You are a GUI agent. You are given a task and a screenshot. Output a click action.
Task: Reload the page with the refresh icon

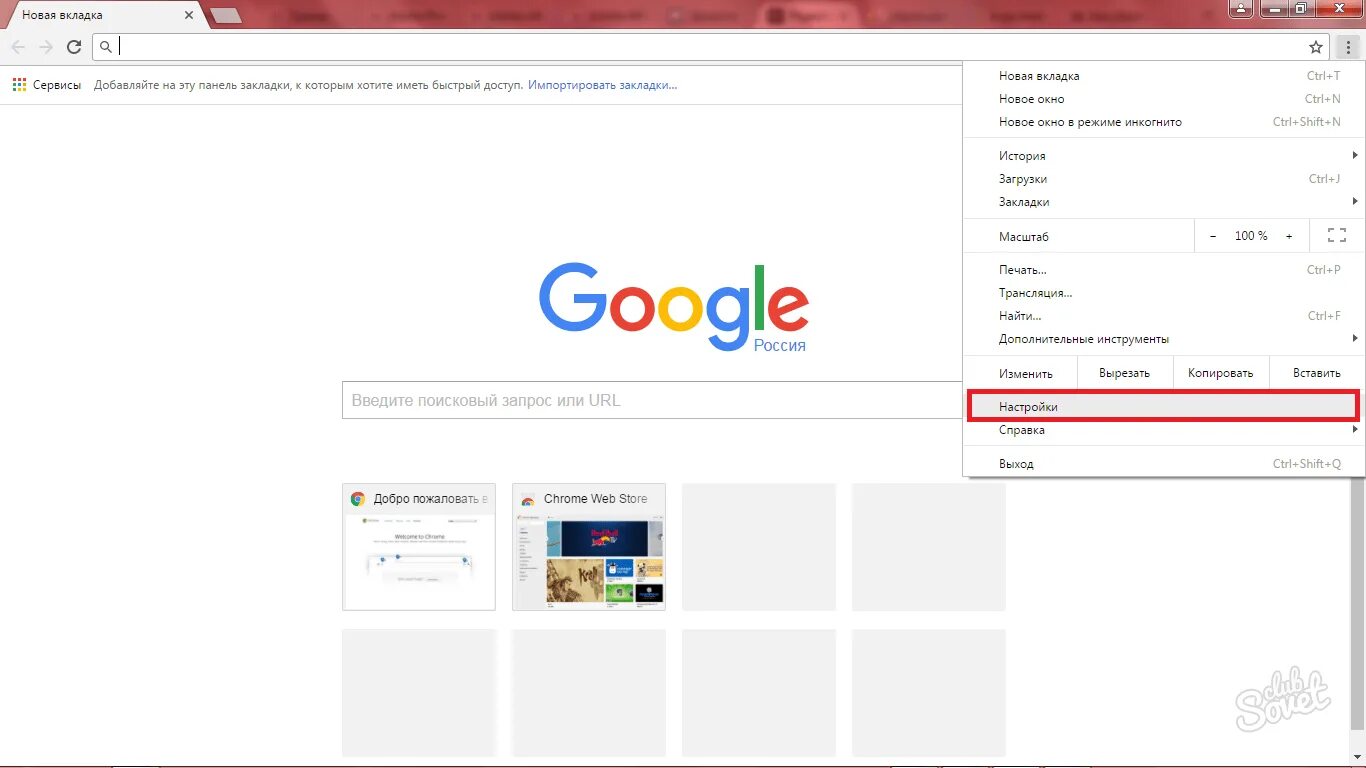74,47
